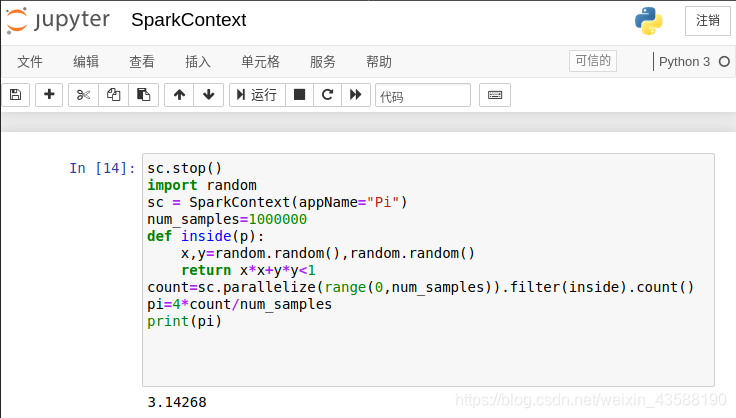Click inside code cell In [14] editor
Screen dimensions: 736x418
pyautogui.click(x=428, y=270)
